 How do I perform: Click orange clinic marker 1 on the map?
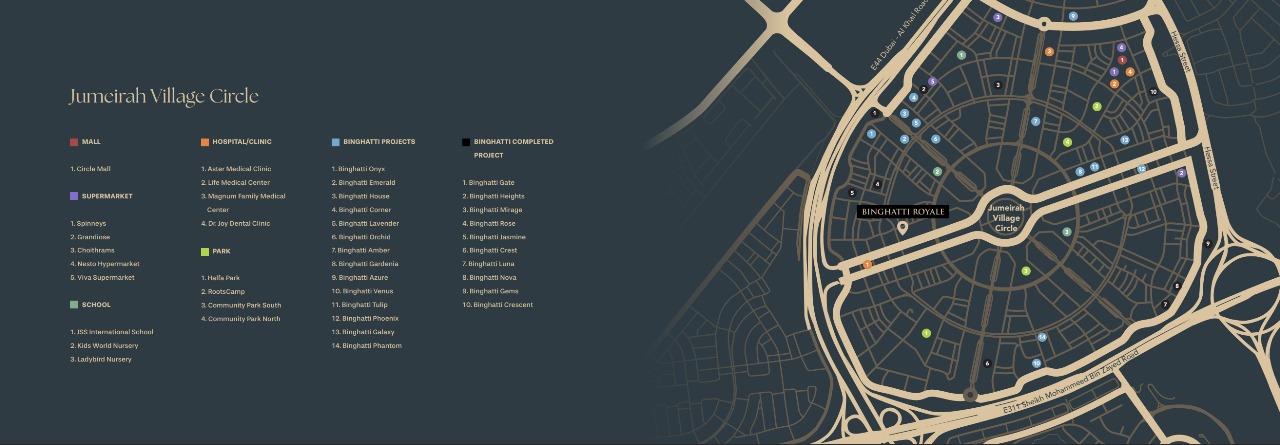868,264
